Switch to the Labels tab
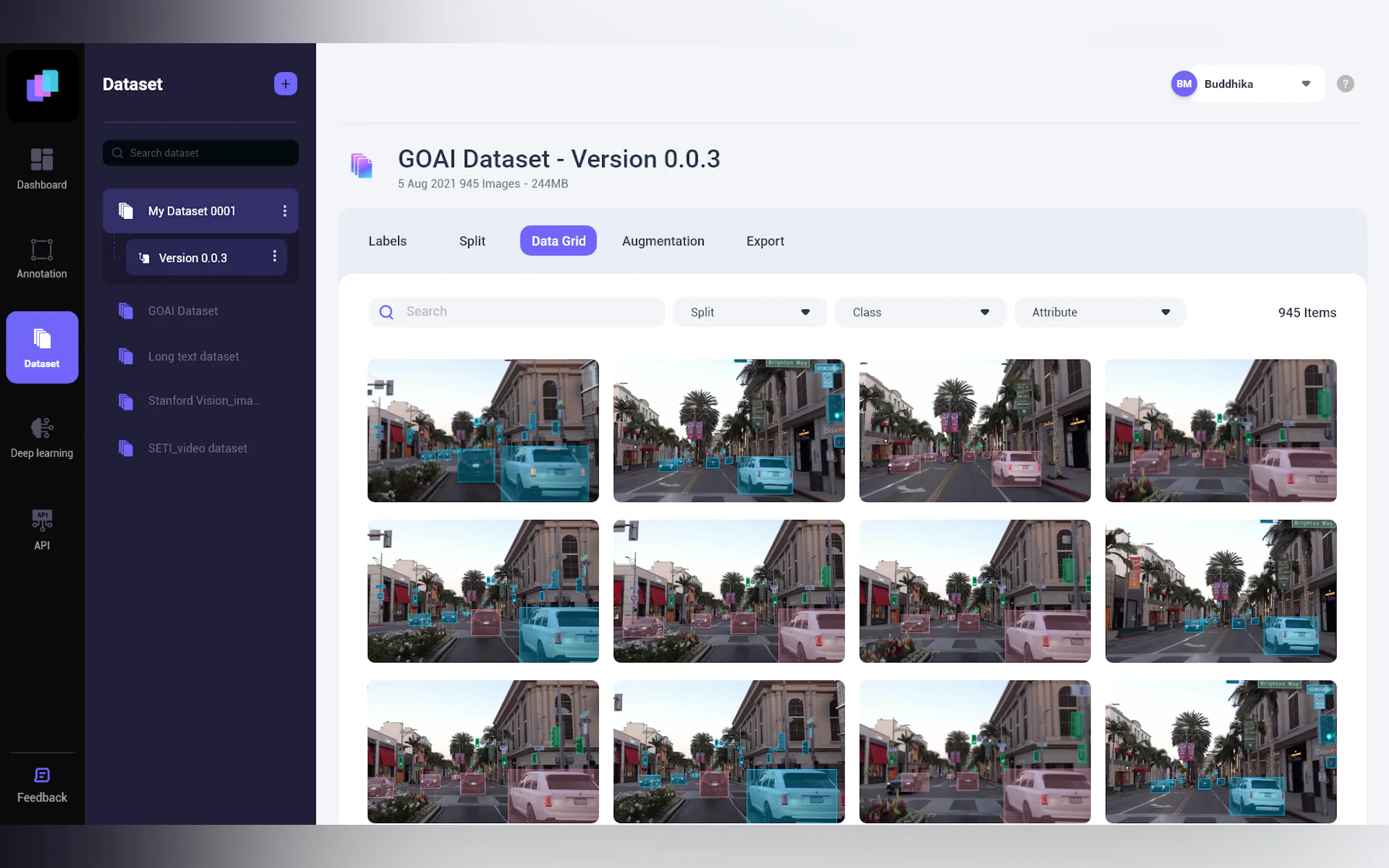 pos(387,241)
